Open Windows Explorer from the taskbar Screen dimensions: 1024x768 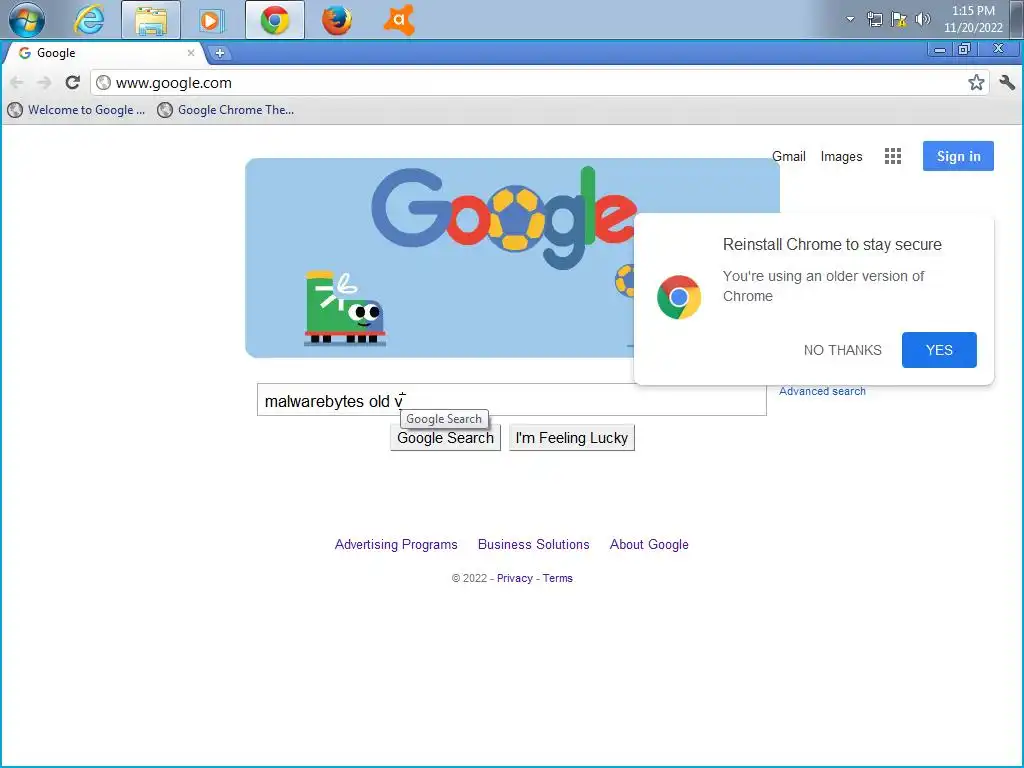(x=151, y=20)
